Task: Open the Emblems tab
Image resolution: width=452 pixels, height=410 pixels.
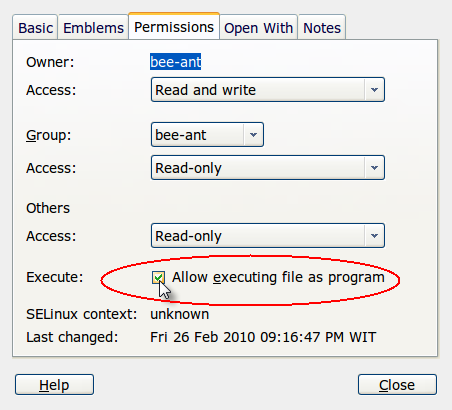Action: click(93, 28)
